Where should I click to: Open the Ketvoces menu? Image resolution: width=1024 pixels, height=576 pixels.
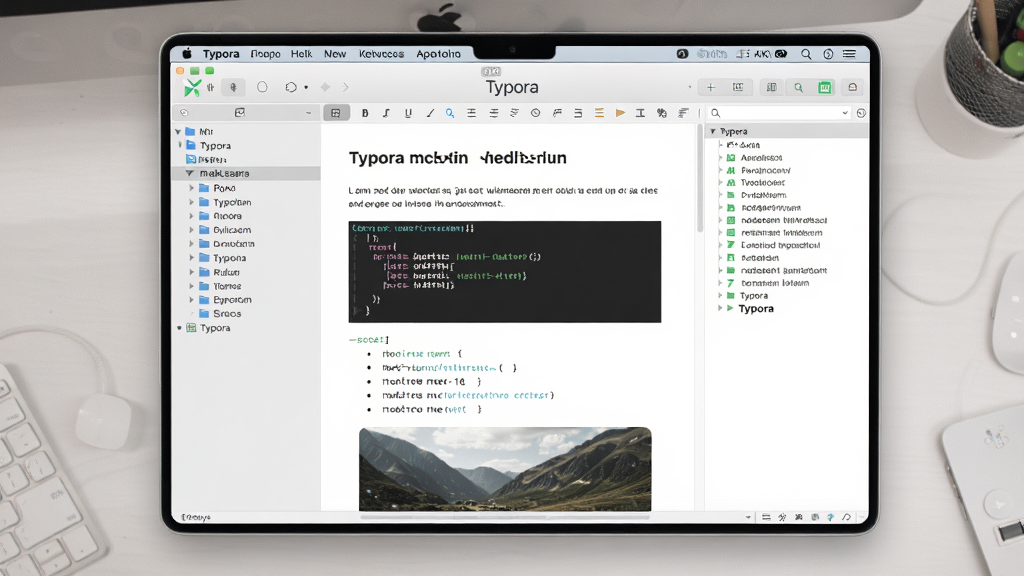tap(381, 54)
